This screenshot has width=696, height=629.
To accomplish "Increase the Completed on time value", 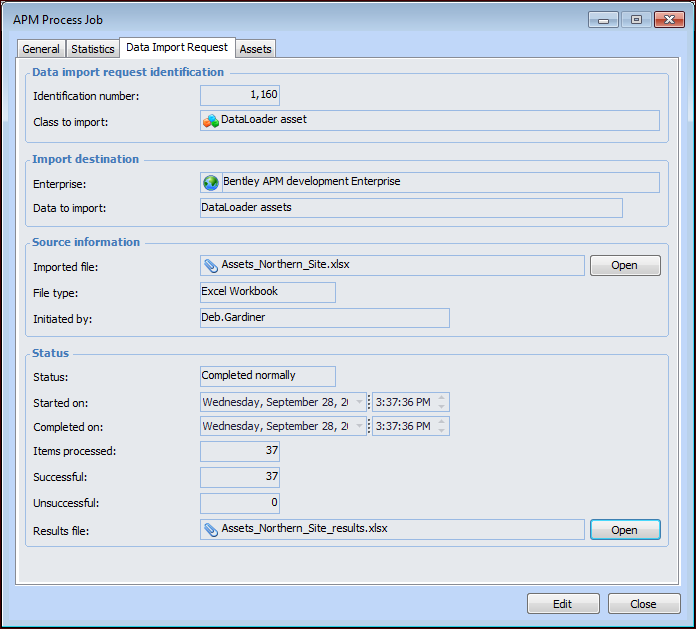I will pyautogui.click(x=441, y=422).
